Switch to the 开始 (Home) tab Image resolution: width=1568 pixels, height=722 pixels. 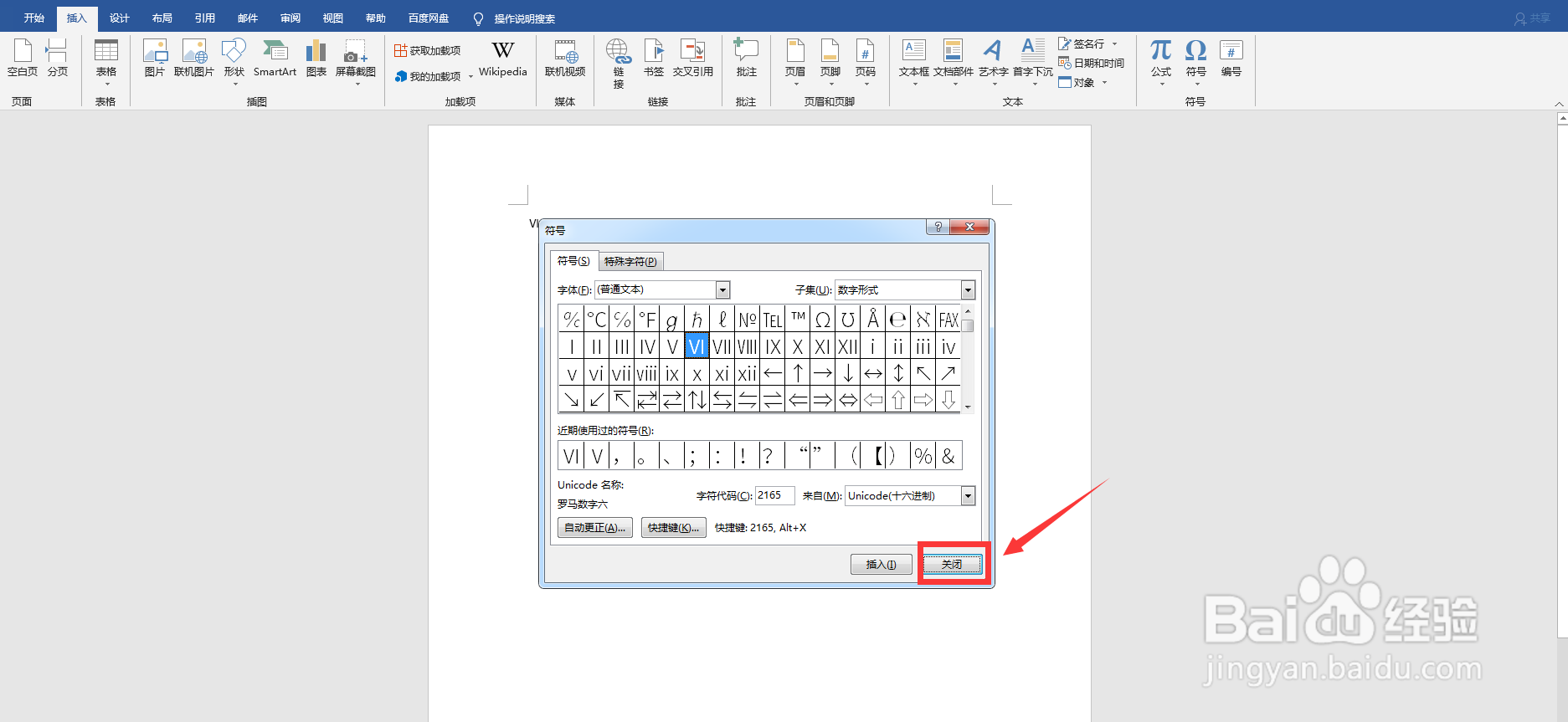[x=34, y=18]
